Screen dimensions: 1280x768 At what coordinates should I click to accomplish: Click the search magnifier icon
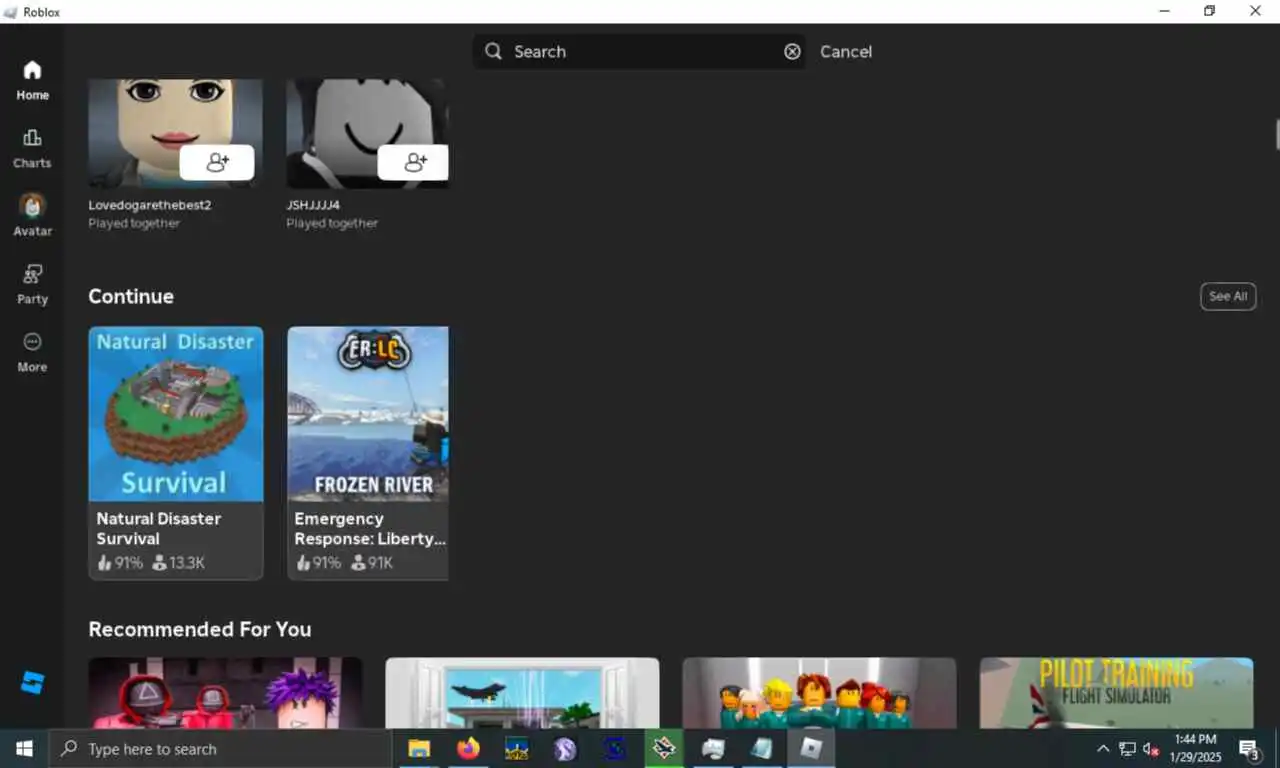point(493,51)
